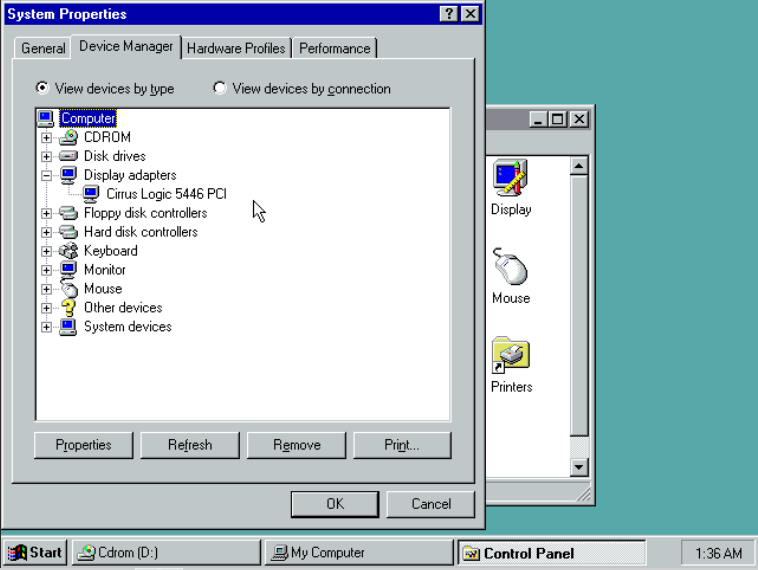
Task: Click Control Panel scrollbar down arrow
Action: click(579, 468)
